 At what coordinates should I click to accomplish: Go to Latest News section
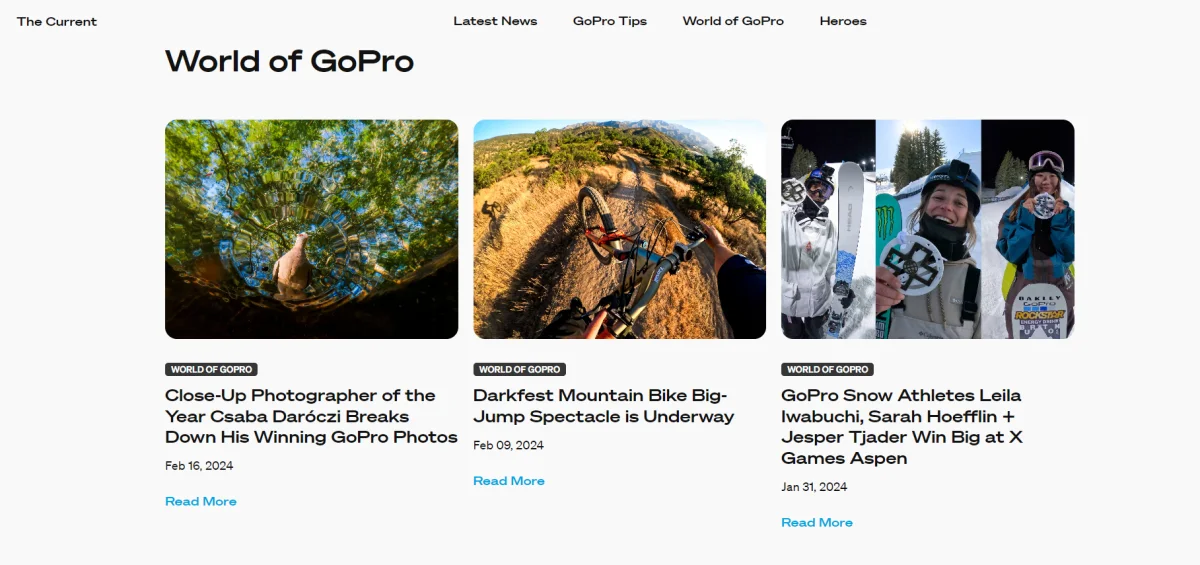[x=495, y=21]
